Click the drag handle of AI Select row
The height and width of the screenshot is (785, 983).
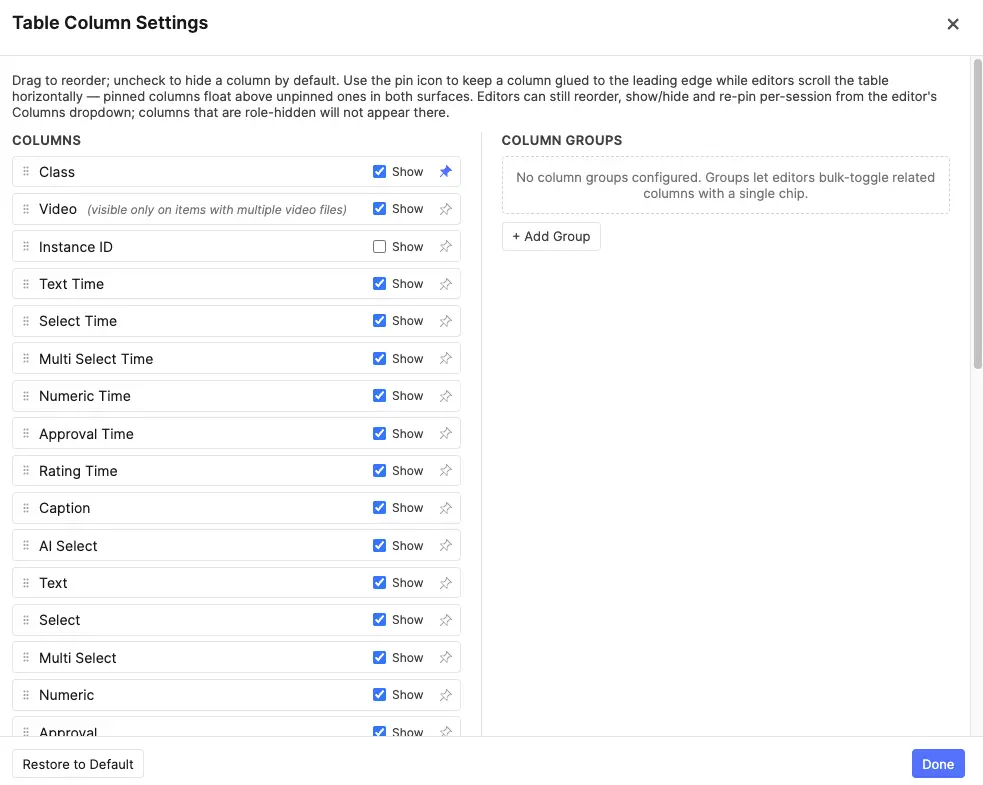26,545
